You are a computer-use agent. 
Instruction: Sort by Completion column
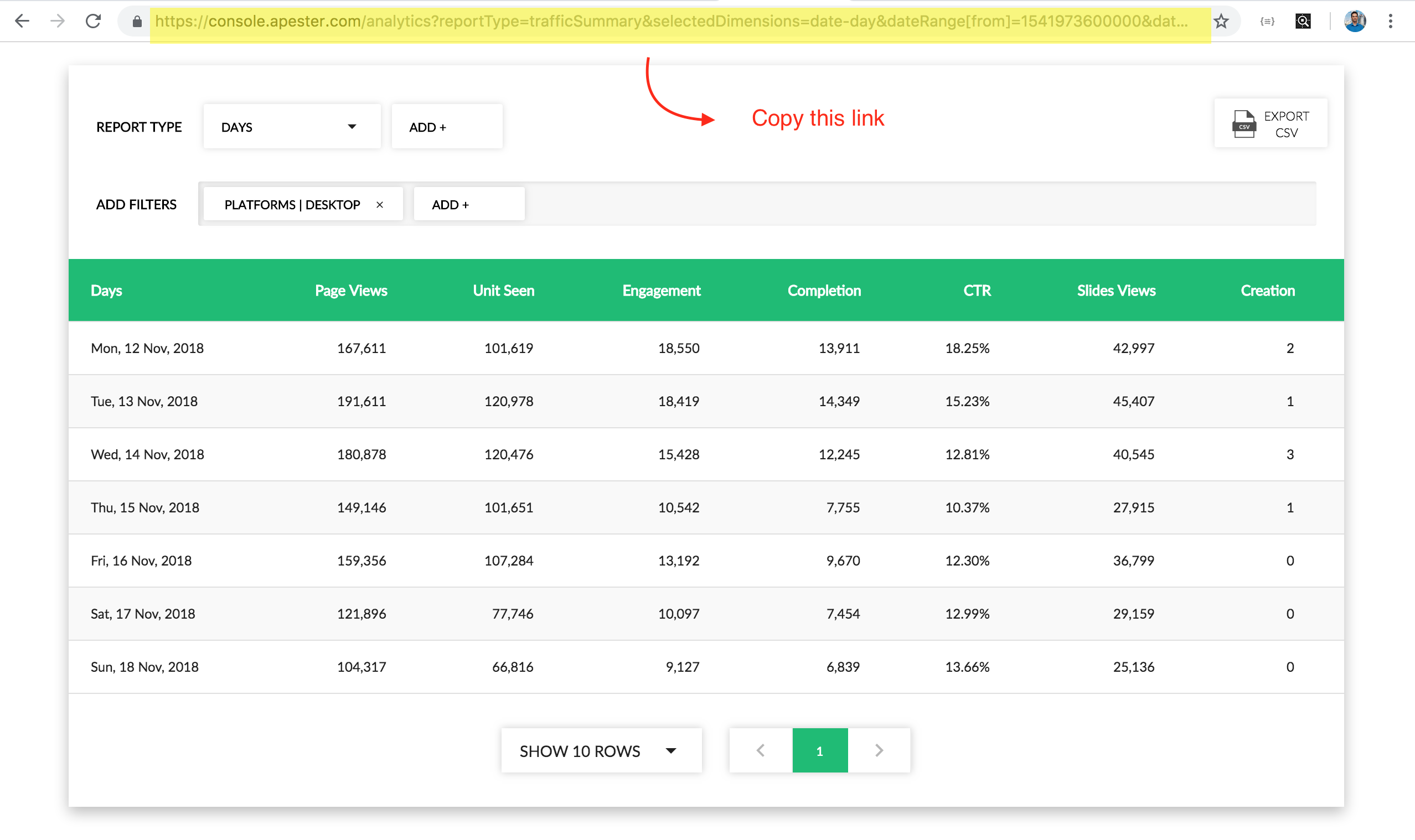tap(824, 291)
